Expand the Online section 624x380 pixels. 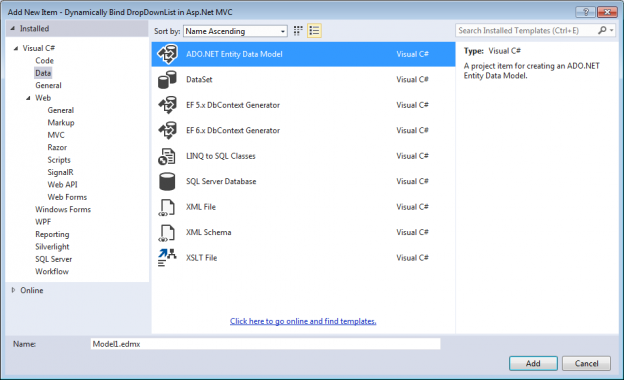pos(13,290)
